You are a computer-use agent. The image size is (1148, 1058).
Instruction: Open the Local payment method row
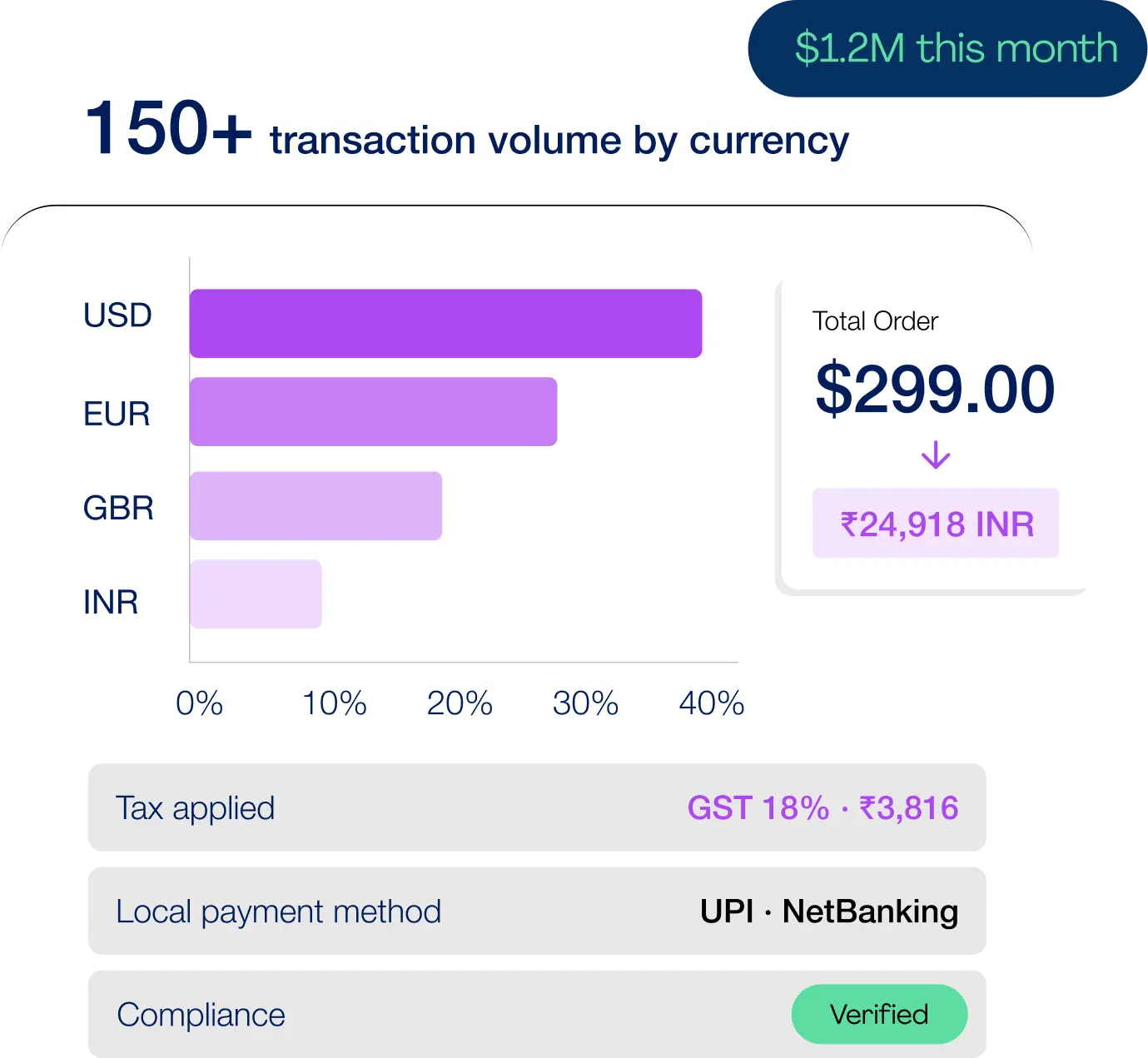pyautogui.click(x=537, y=911)
